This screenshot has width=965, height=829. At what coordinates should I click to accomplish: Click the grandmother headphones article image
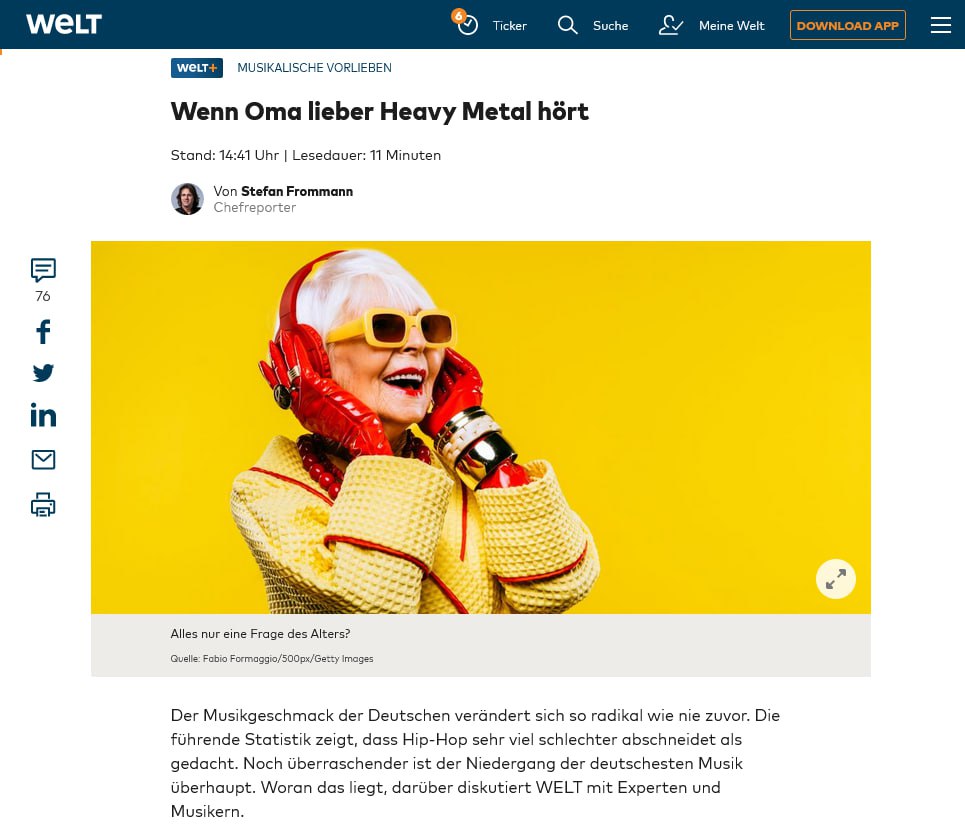click(481, 427)
